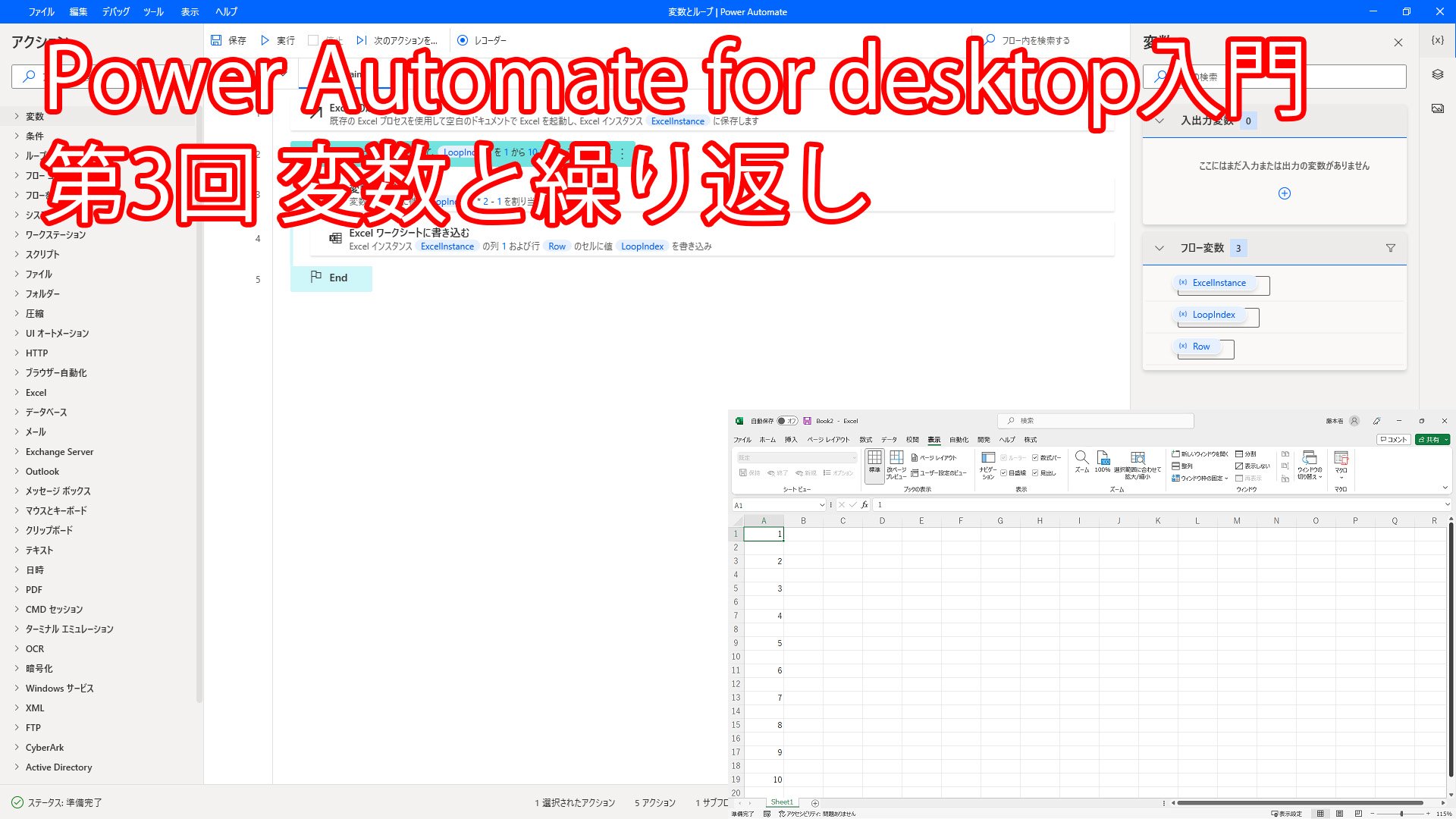The image size is (1456, 819).
Task: Open Freeze Panes (ウィンドウ枠の固定) dropdown
Action: (1200, 479)
